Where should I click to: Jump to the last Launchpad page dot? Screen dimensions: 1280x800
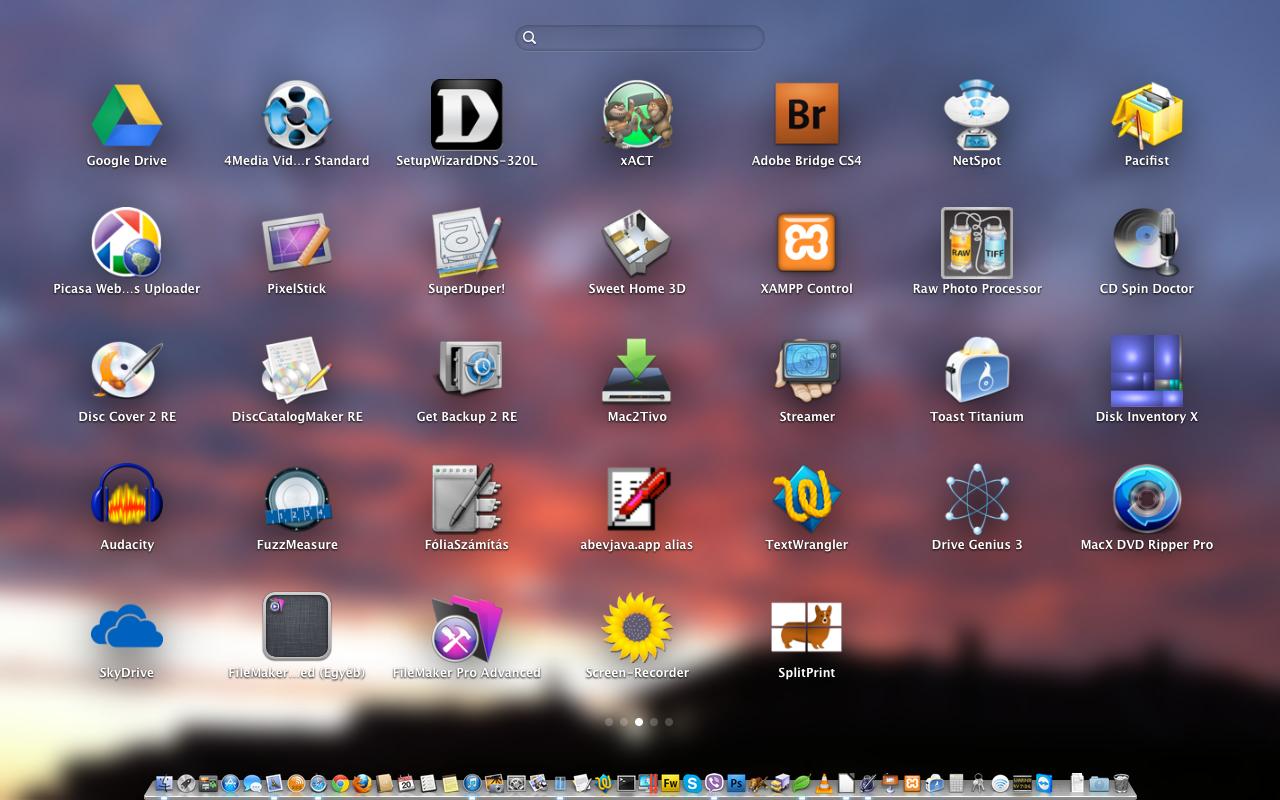(x=669, y=721)
